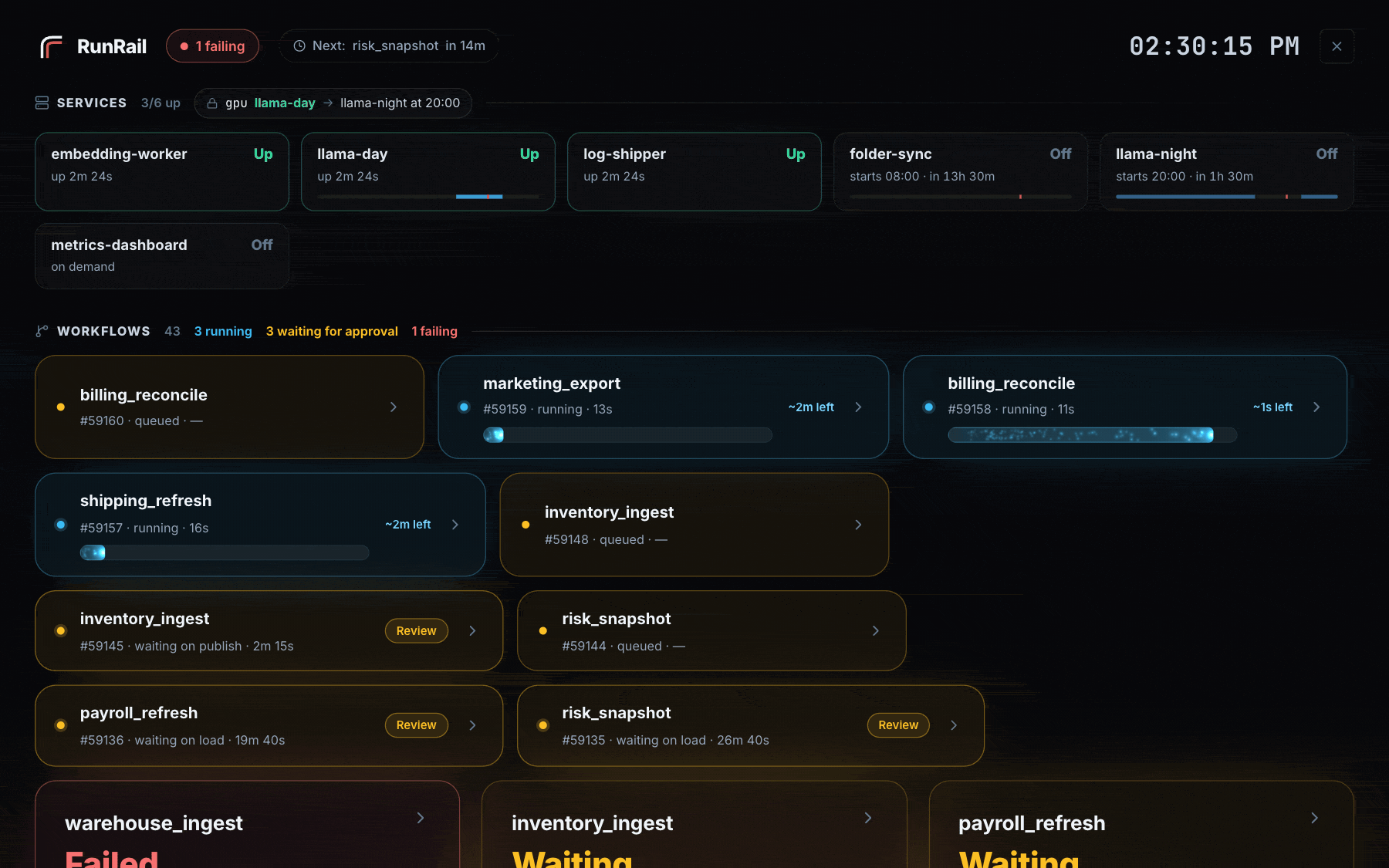Click llama-night schedule timeline bar

[x=1227, y=197]
